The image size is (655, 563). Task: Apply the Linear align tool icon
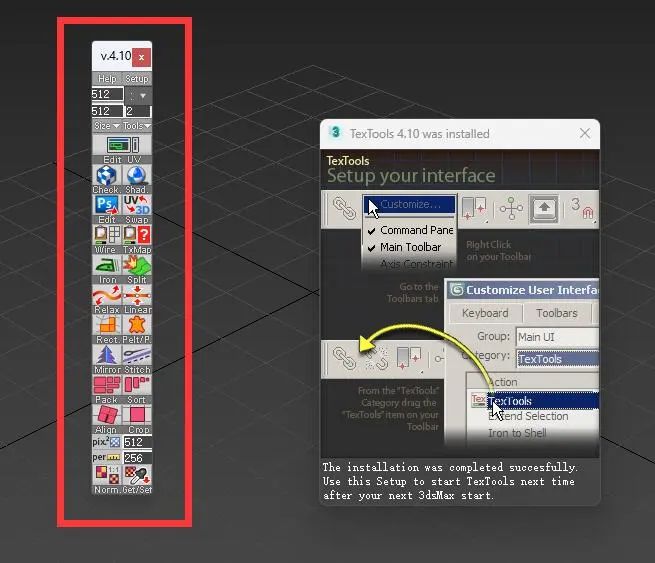137,295
